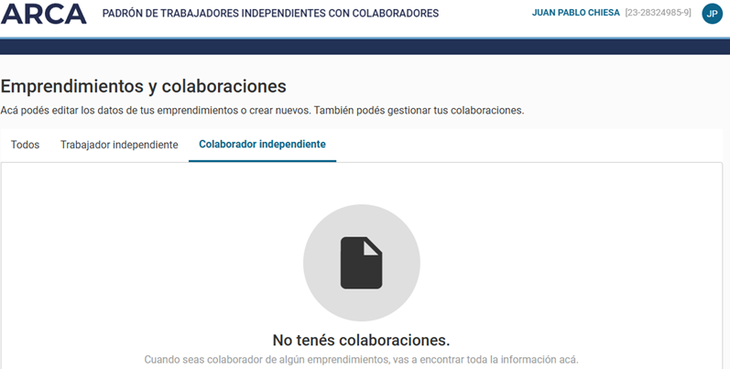
Task: Click blank header space left of user name
Action: (484, 13)
